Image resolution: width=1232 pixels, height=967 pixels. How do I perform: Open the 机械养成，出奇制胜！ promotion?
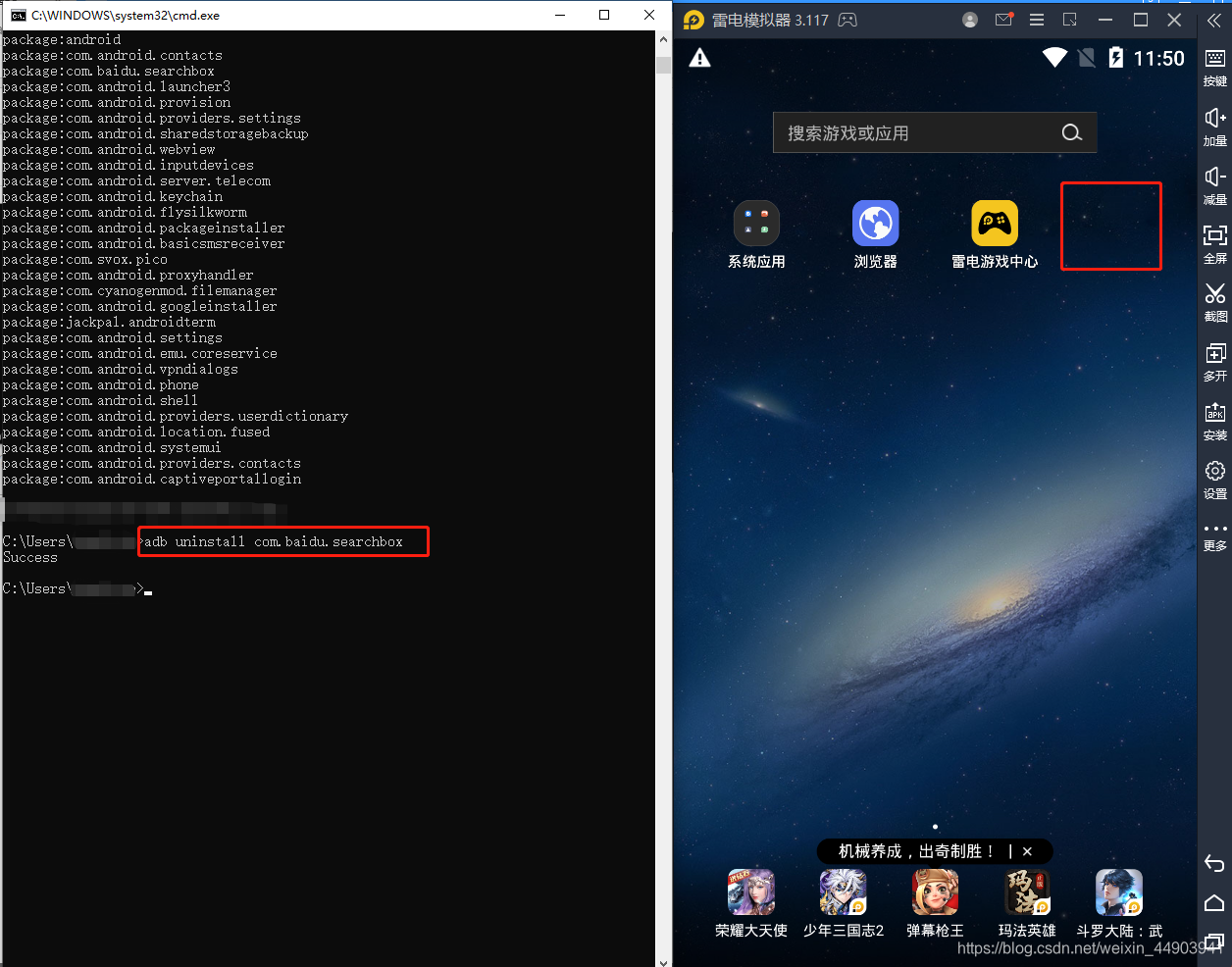pos(916,851)
